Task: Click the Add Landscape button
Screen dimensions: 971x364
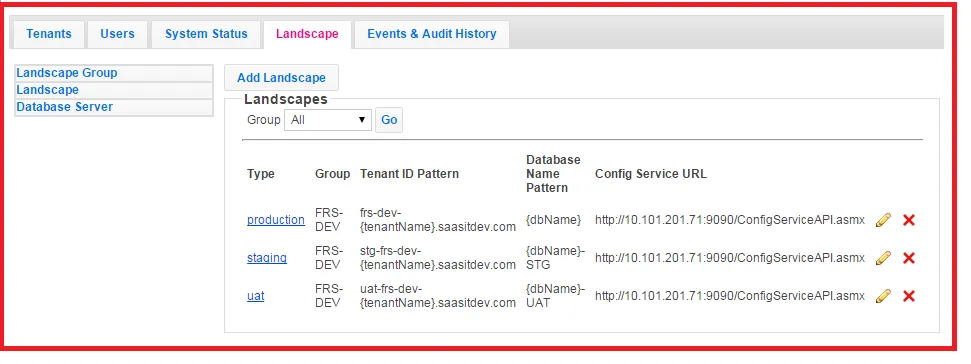Action: 281,77
